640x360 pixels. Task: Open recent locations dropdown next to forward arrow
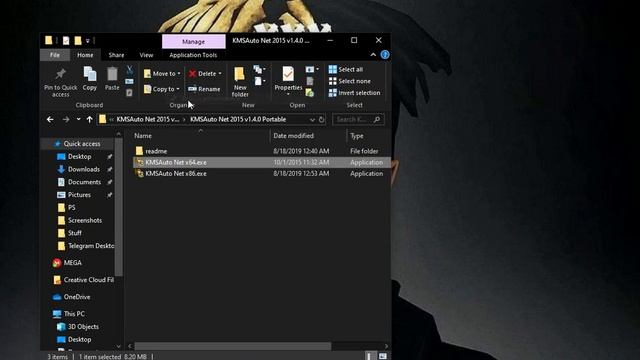[78, 119]
